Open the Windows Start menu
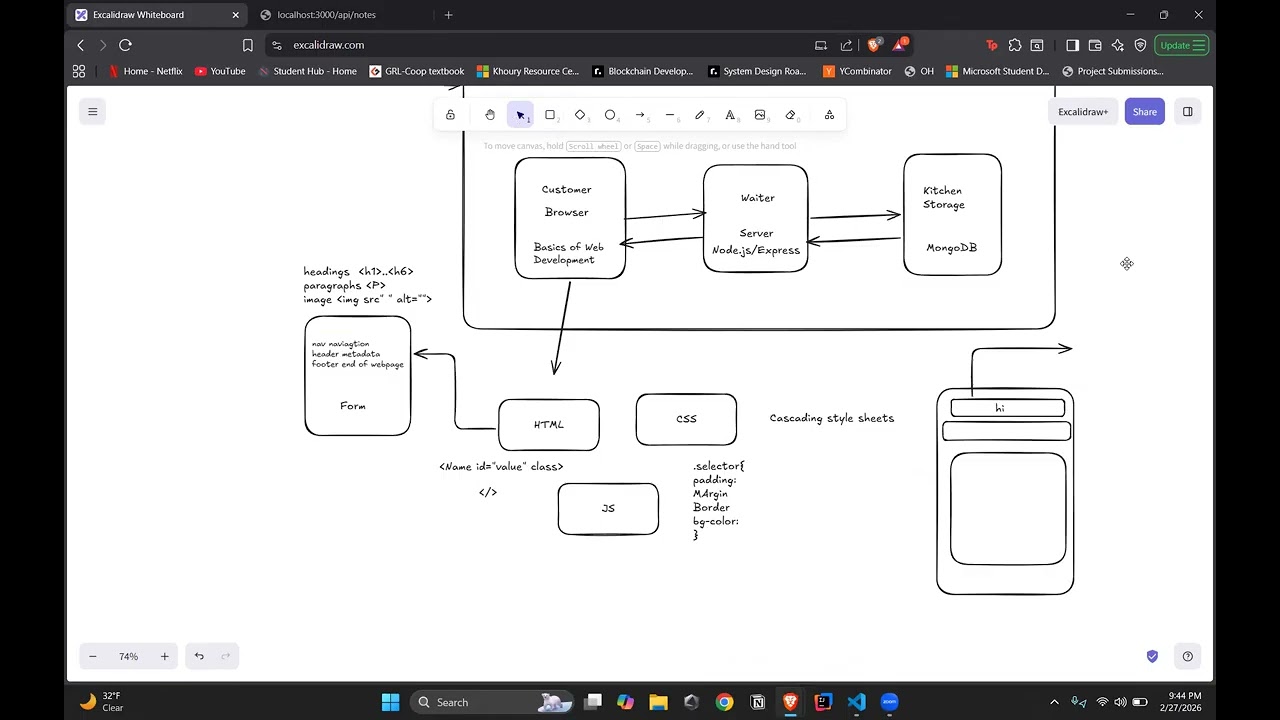Viewport: 1280px width, 720px height. coord(390,702)
